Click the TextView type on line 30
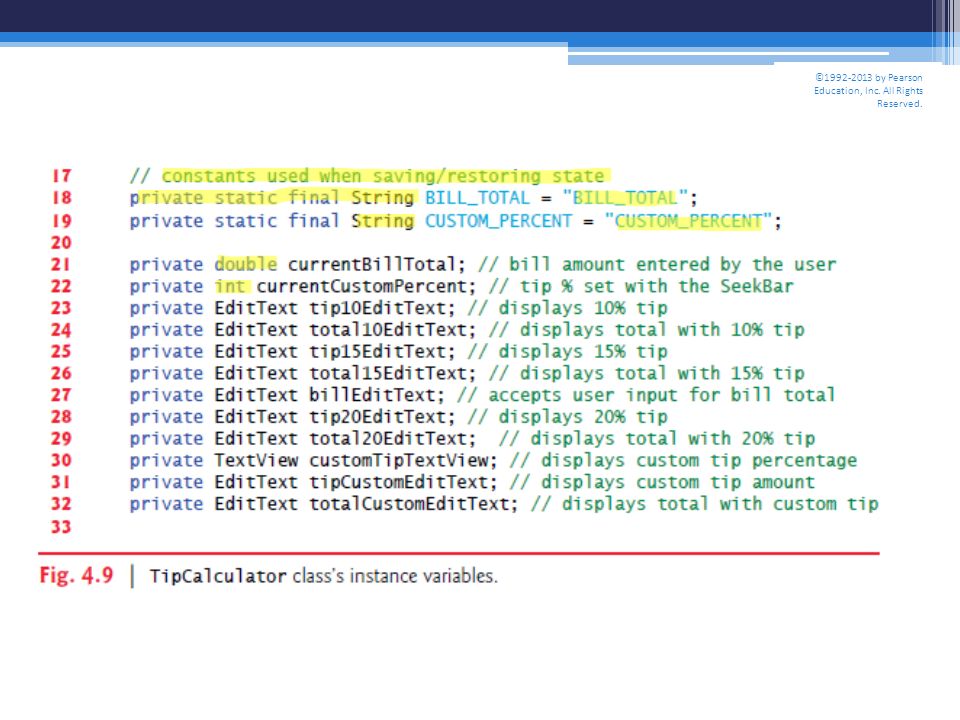The height and width of the screenshot is (720, 960). pyautogui.click(x=256, y=460)
